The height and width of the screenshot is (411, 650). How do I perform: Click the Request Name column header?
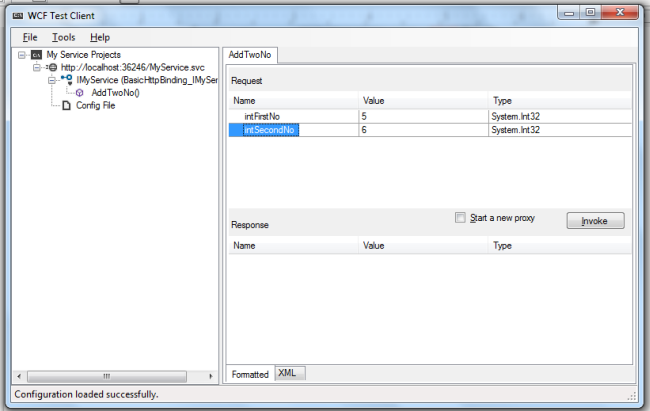click(x=293, y=101)
